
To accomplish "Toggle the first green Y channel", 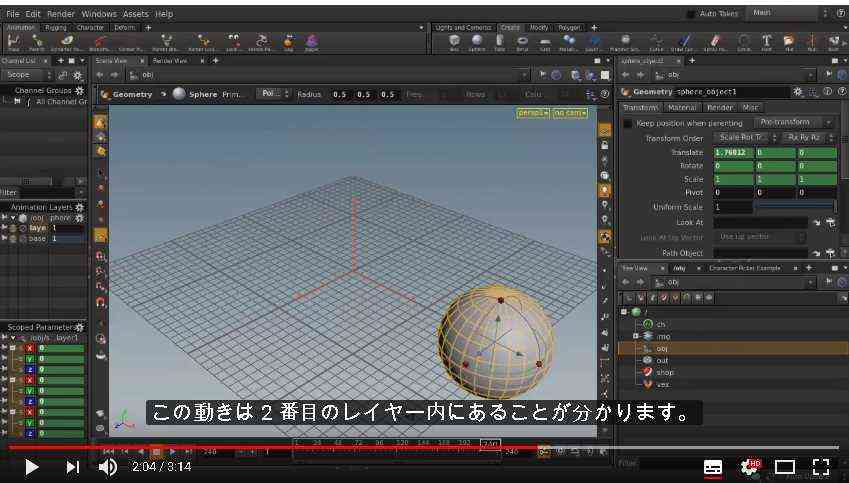I will 30,359.
